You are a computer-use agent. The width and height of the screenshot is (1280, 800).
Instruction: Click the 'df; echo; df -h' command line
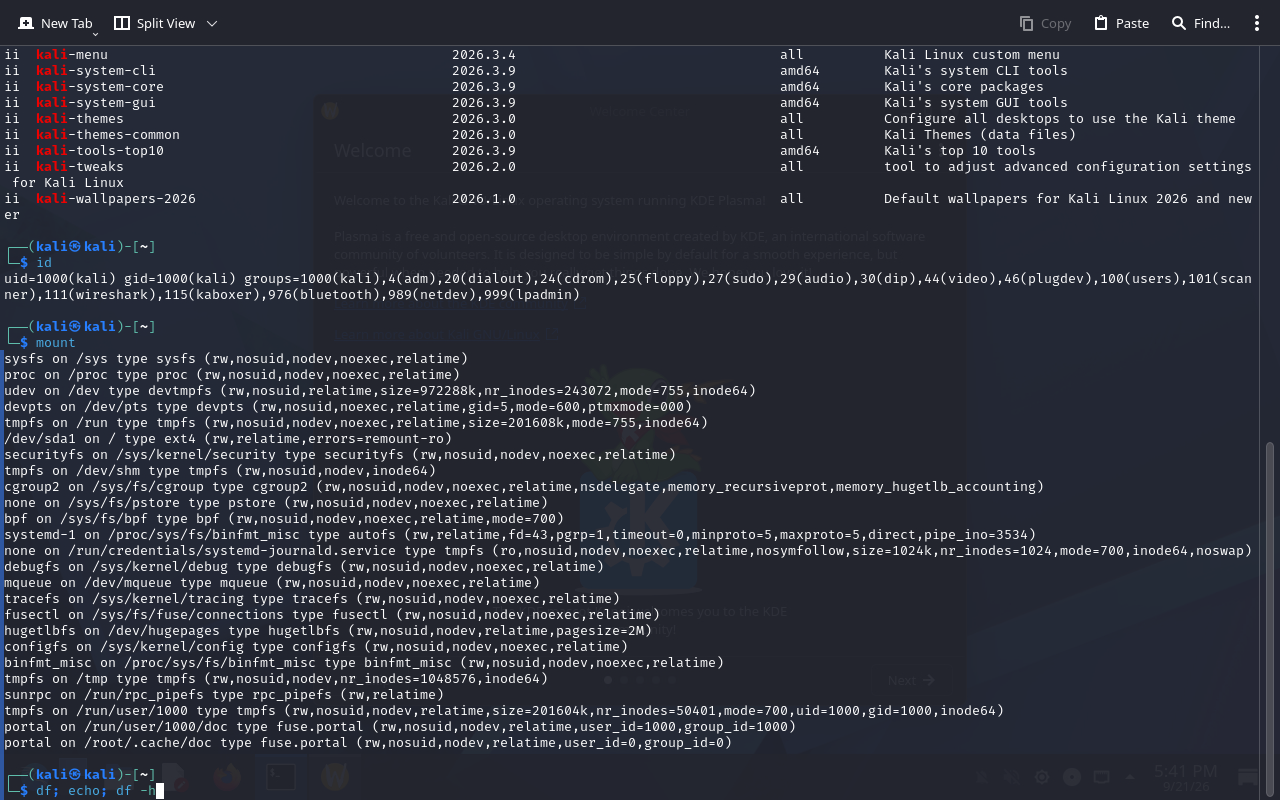coord(96,791)
